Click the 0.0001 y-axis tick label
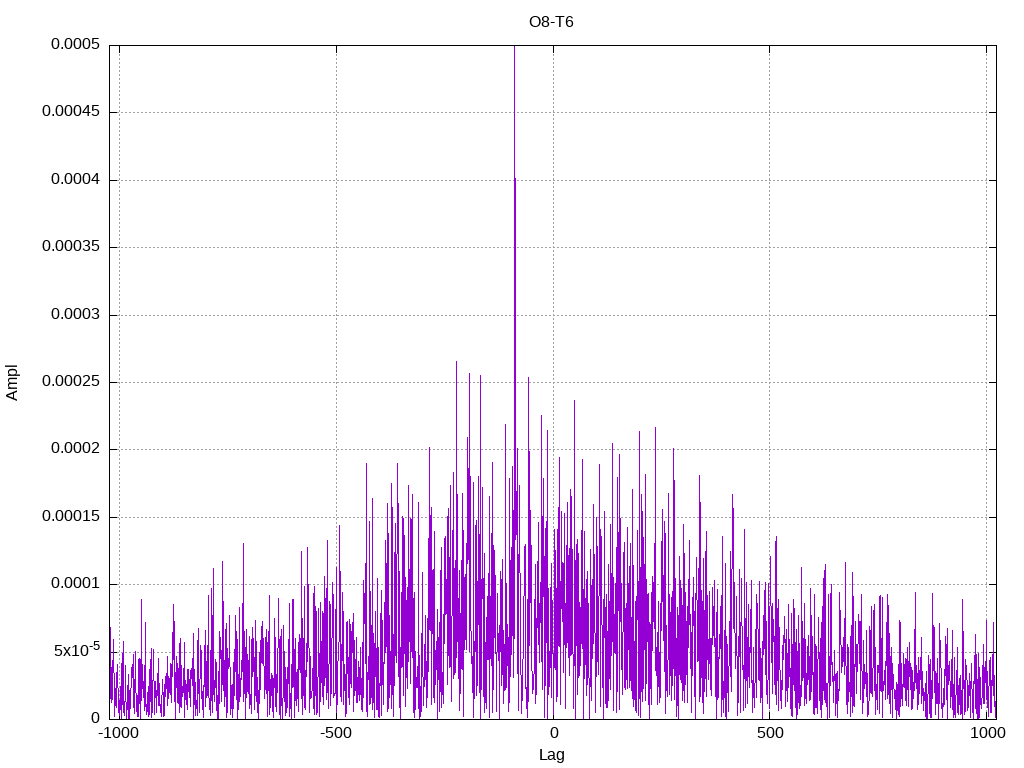Viewport: 1024px width, 768px height. (x=75, y=584)
